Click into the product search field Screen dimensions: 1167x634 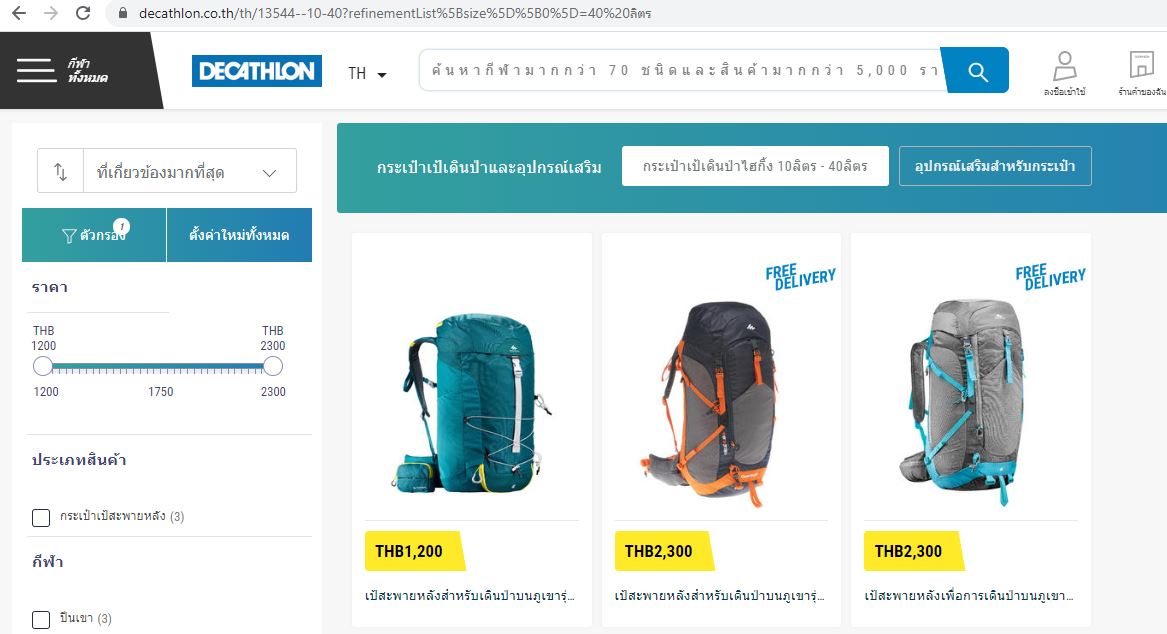[x=680, y=71]
